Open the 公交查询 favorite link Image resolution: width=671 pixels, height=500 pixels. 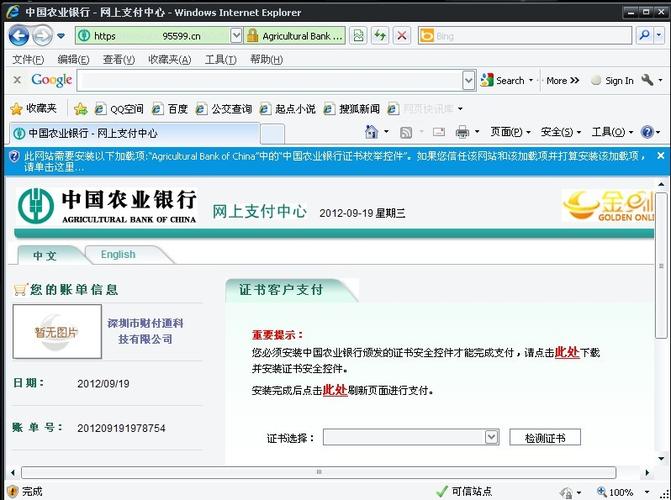click(x=223, y=109)
